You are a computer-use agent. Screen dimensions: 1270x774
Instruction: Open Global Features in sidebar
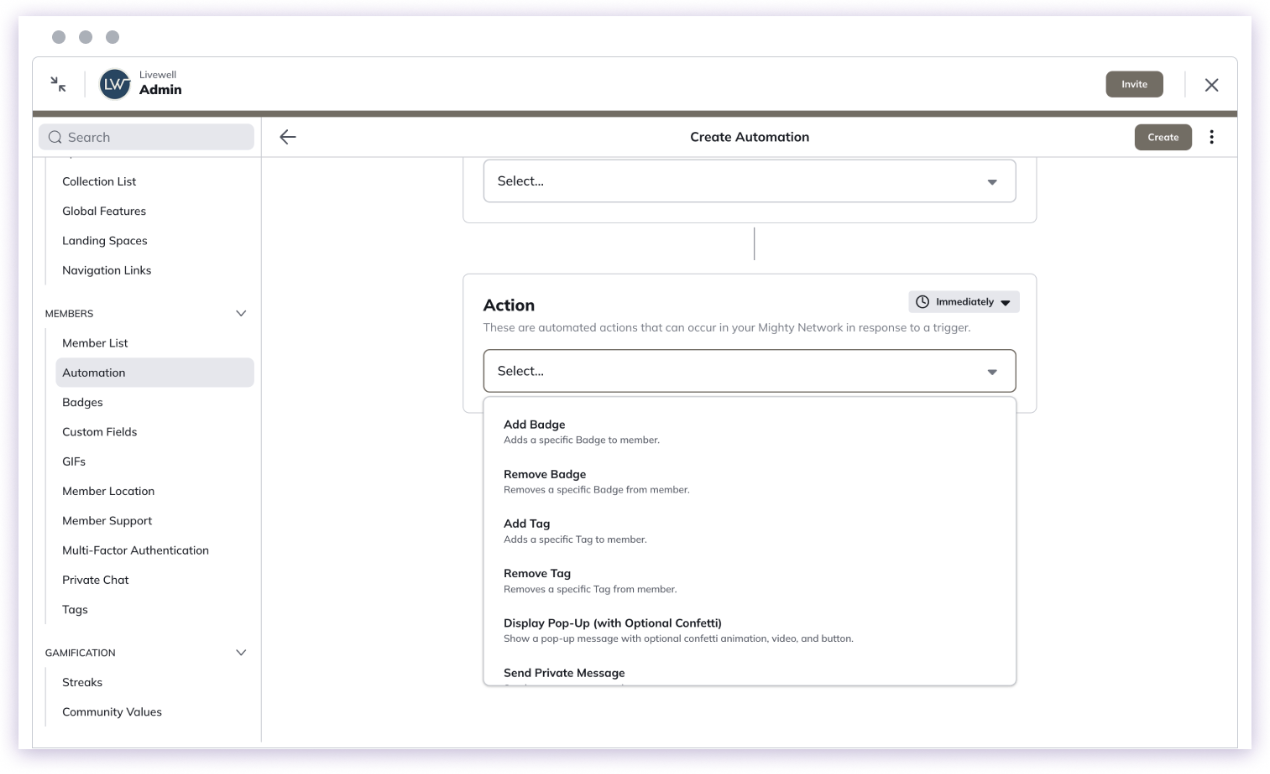coord(104,211)
